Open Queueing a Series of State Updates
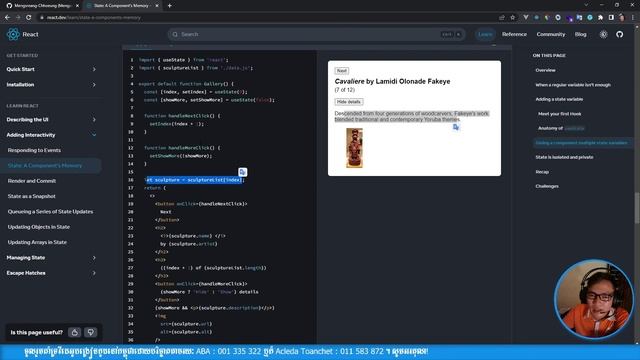The height and width of the screenshot is (360, 640). coord(50,211)
